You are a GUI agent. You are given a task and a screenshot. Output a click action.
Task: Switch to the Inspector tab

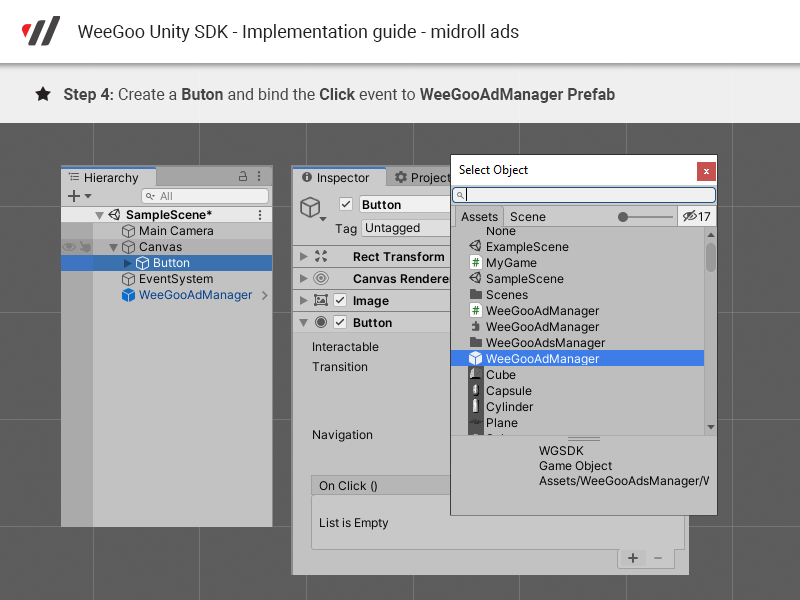click(339, 178)
